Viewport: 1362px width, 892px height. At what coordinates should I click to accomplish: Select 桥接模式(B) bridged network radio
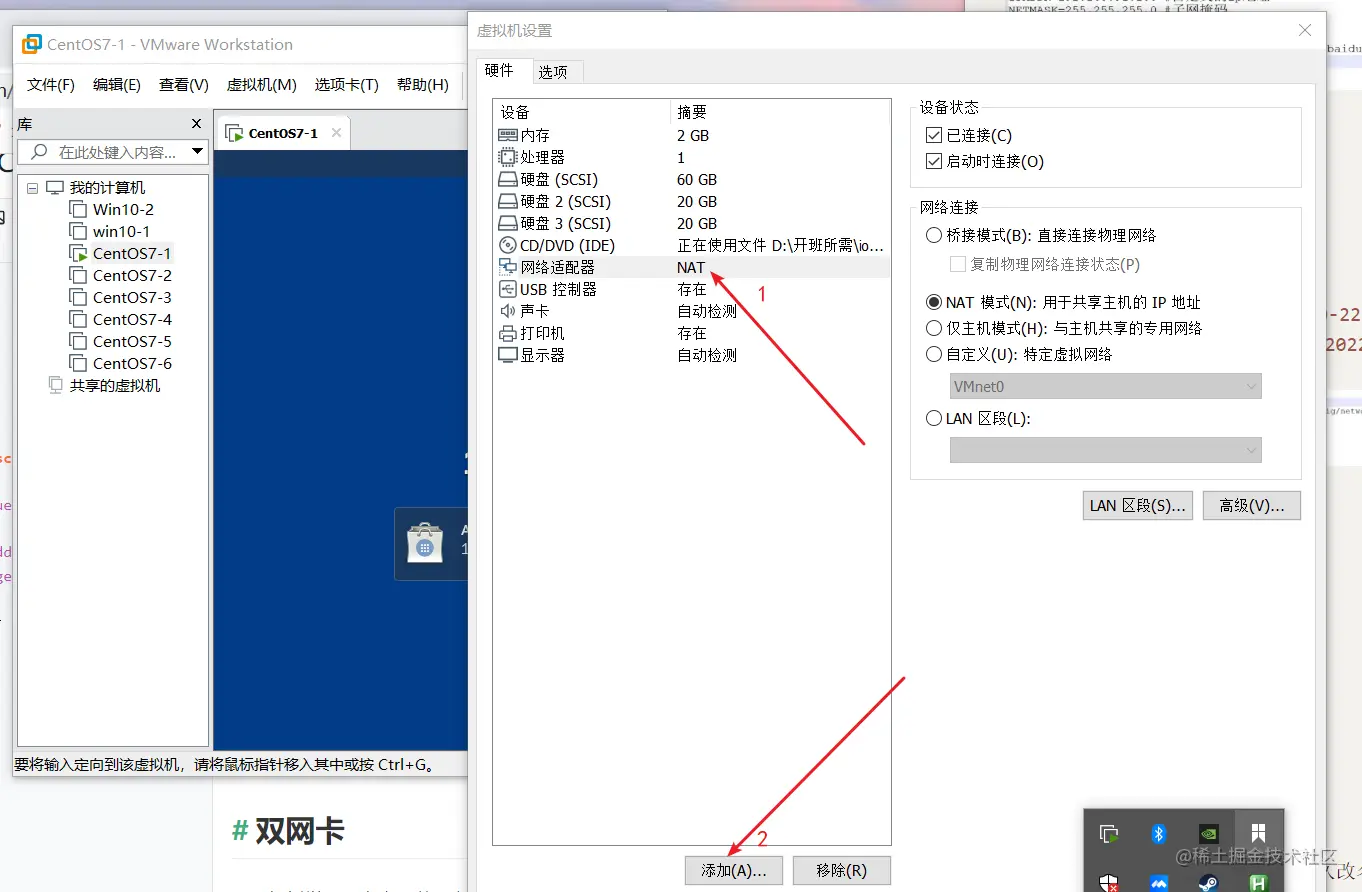[x=934, y=235]
